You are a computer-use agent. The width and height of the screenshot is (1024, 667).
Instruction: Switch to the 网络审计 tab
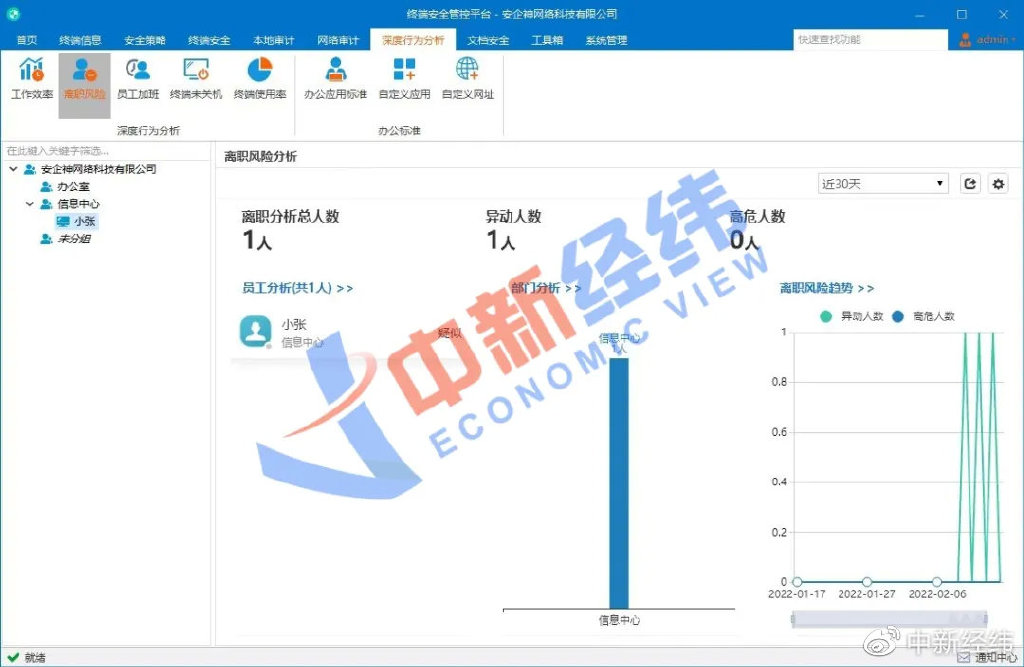[x=338, y=40]
